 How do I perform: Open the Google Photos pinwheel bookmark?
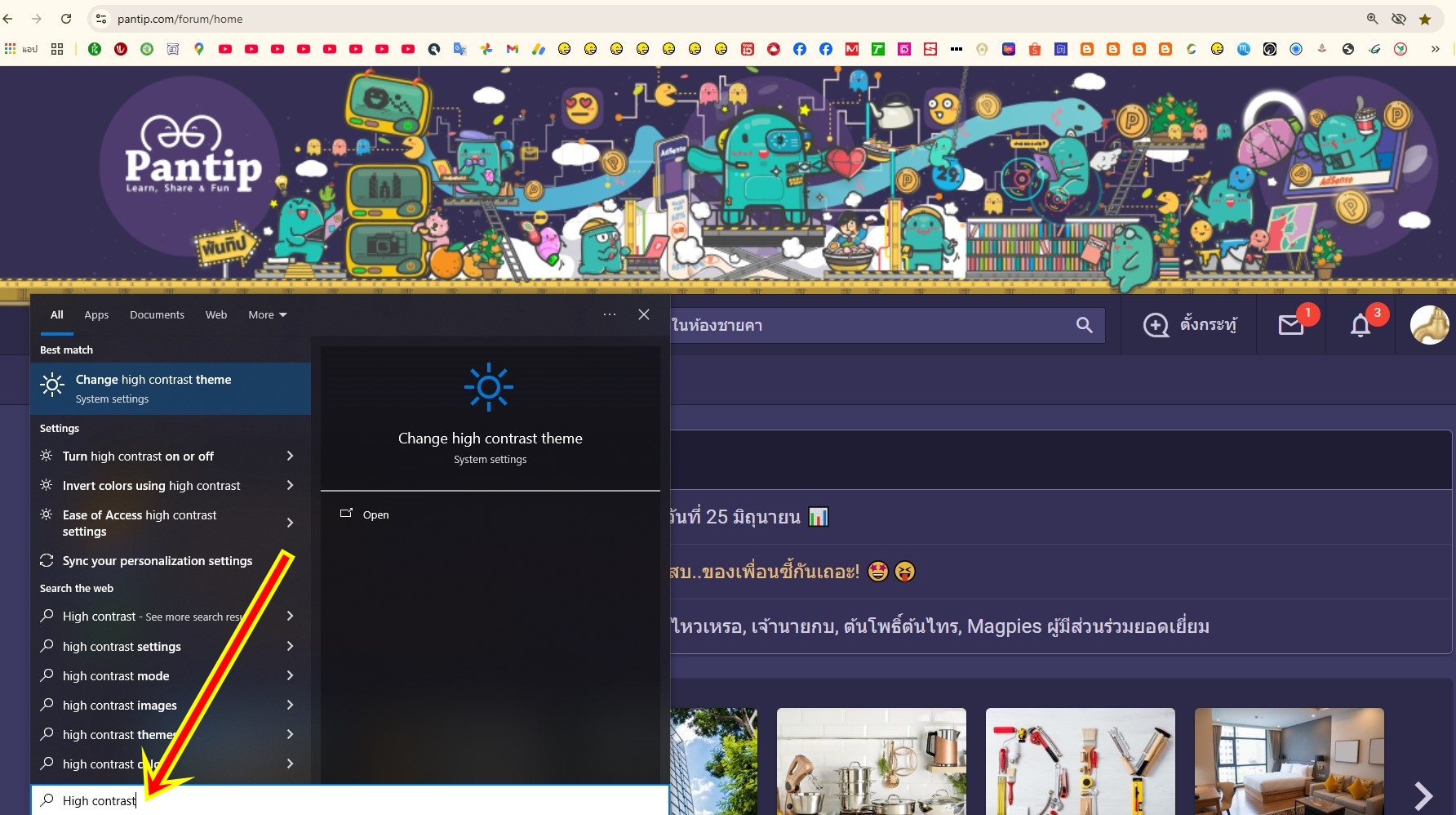486,49
